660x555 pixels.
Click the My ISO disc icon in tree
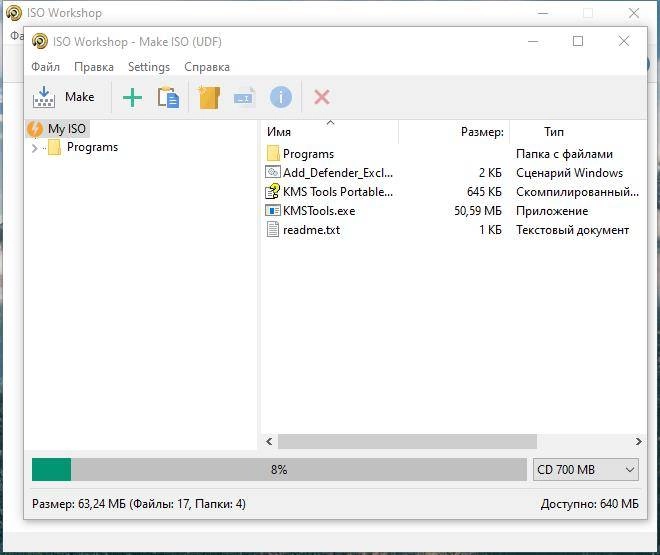(x=35, y=129)
